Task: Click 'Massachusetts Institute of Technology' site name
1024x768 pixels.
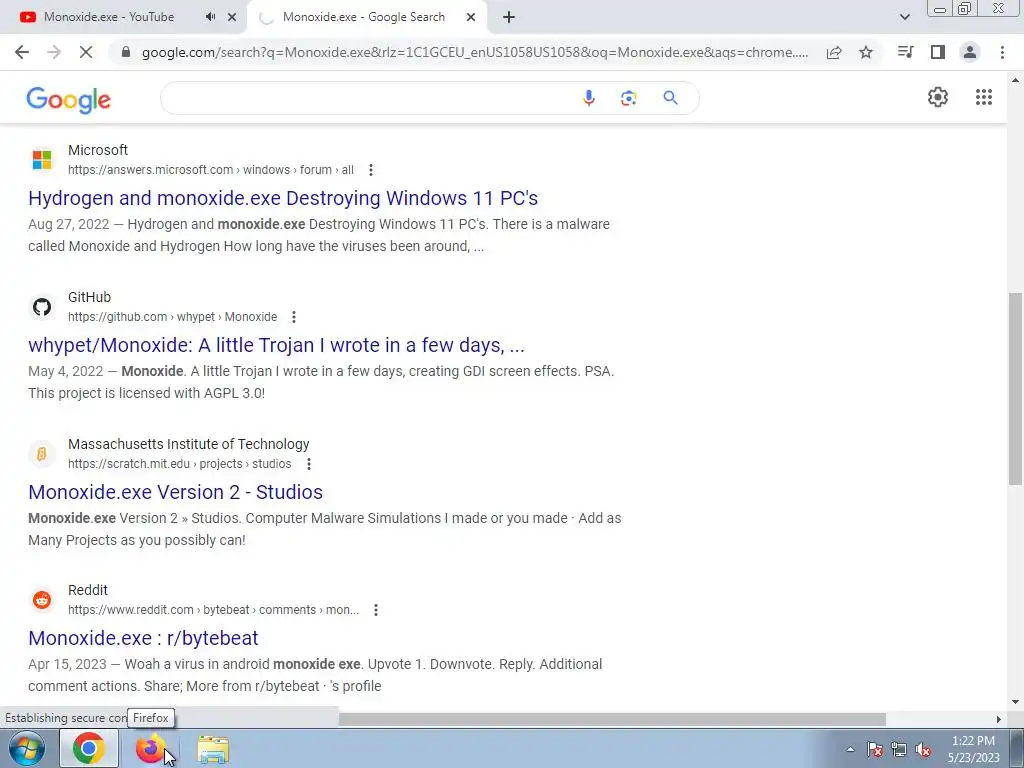Action: click(189, 444)
